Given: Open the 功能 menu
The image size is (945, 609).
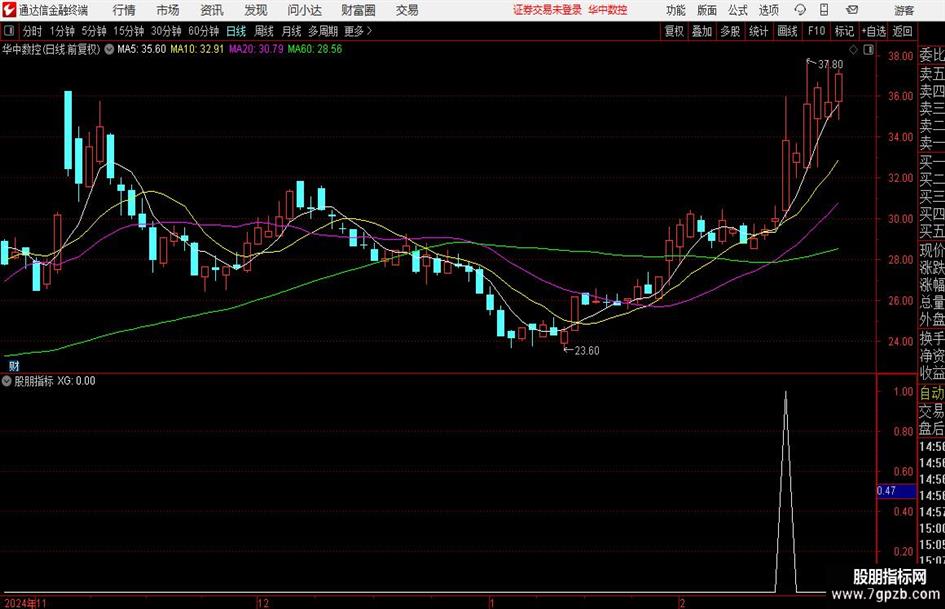Looking at the screenshot, I should click(676, 10).
